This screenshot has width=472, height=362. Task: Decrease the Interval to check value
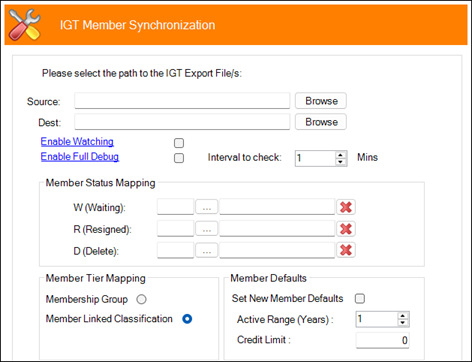click(340, 162)
